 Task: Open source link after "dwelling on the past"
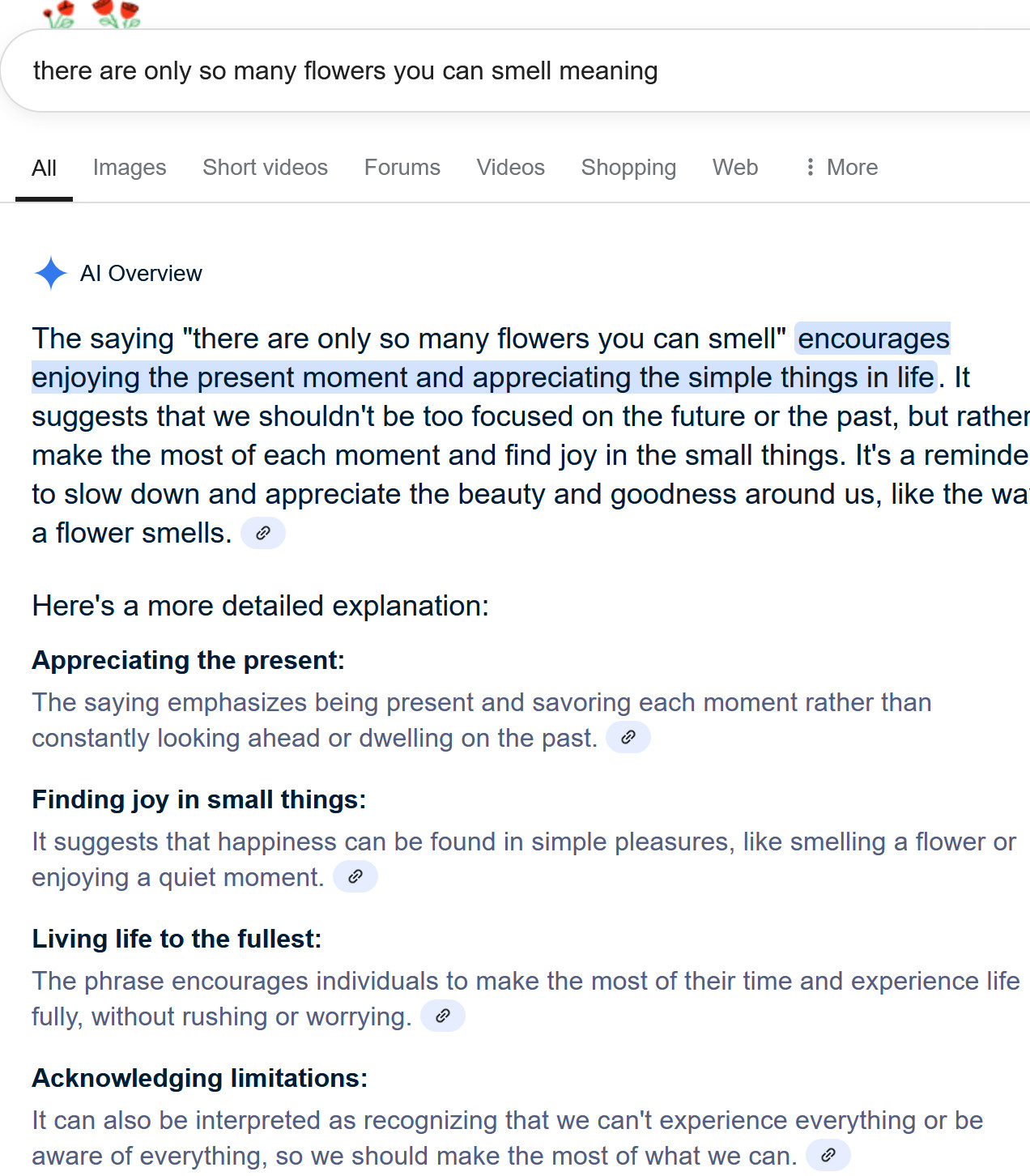click(x=628, y=737)
